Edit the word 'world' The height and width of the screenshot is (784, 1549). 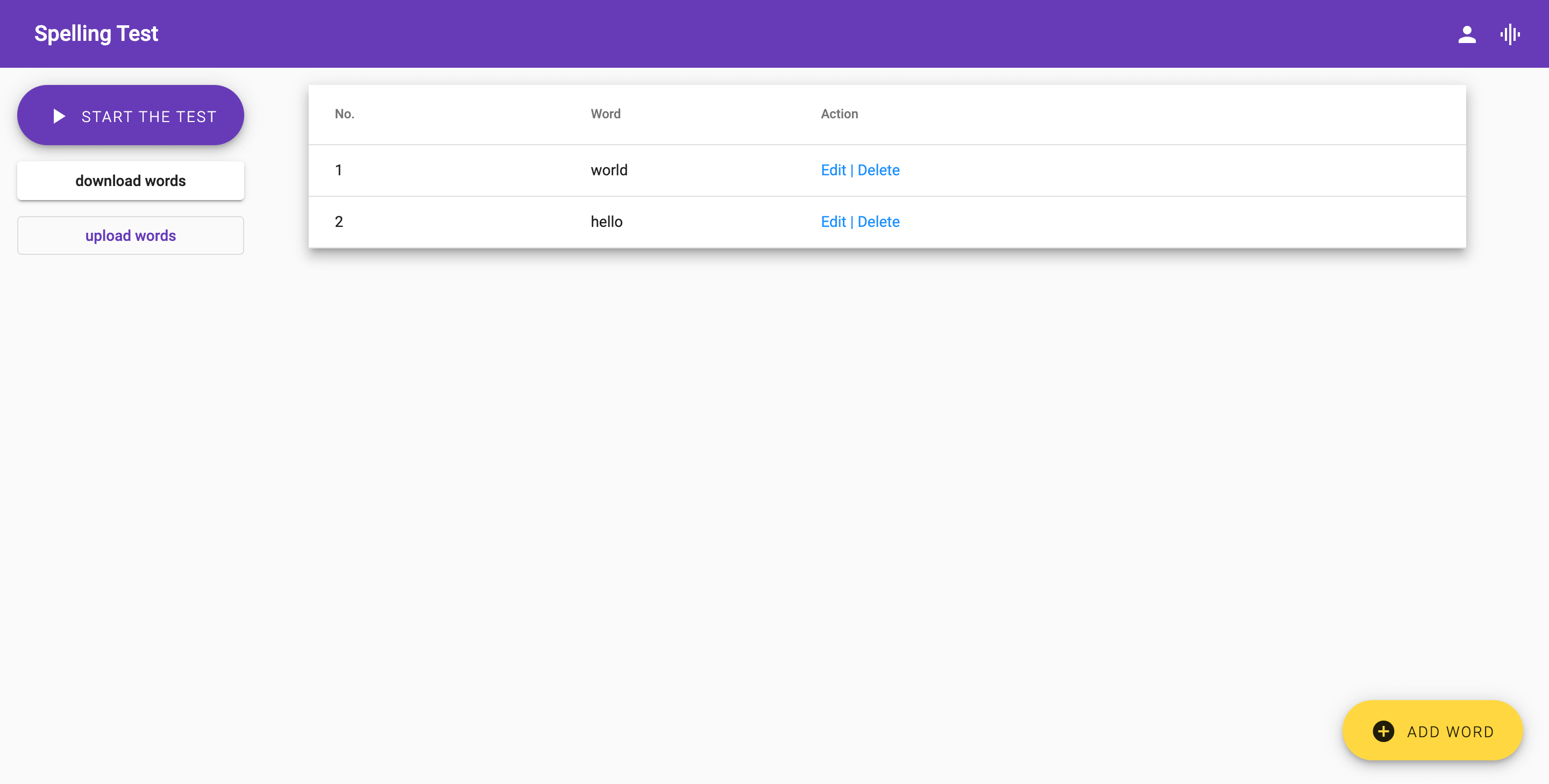pyautogui.click(x=833, y=170)
